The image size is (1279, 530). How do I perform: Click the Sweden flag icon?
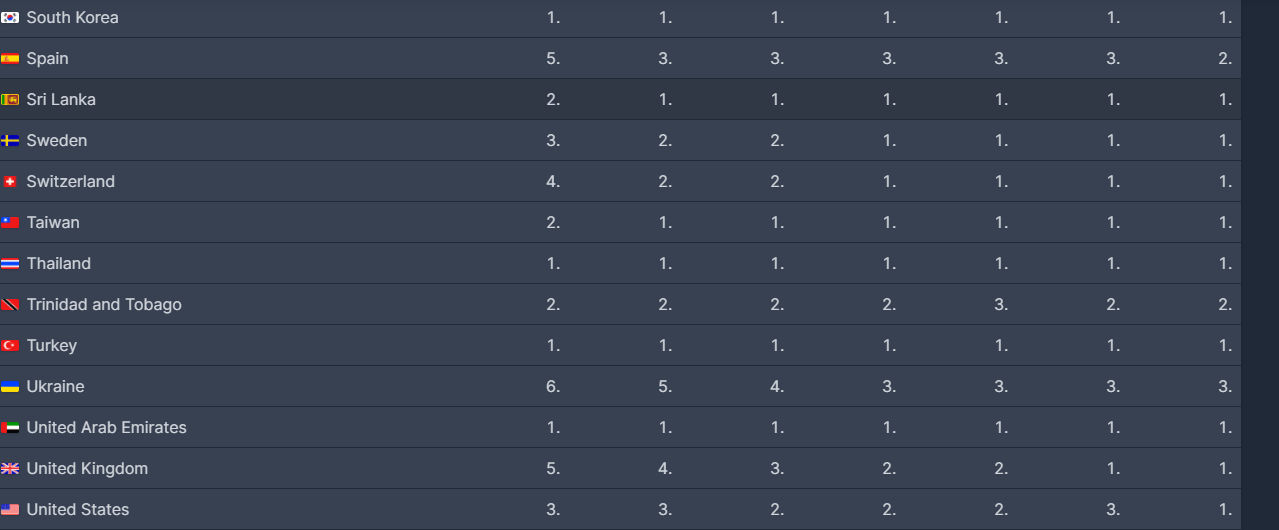pos(10,141)
